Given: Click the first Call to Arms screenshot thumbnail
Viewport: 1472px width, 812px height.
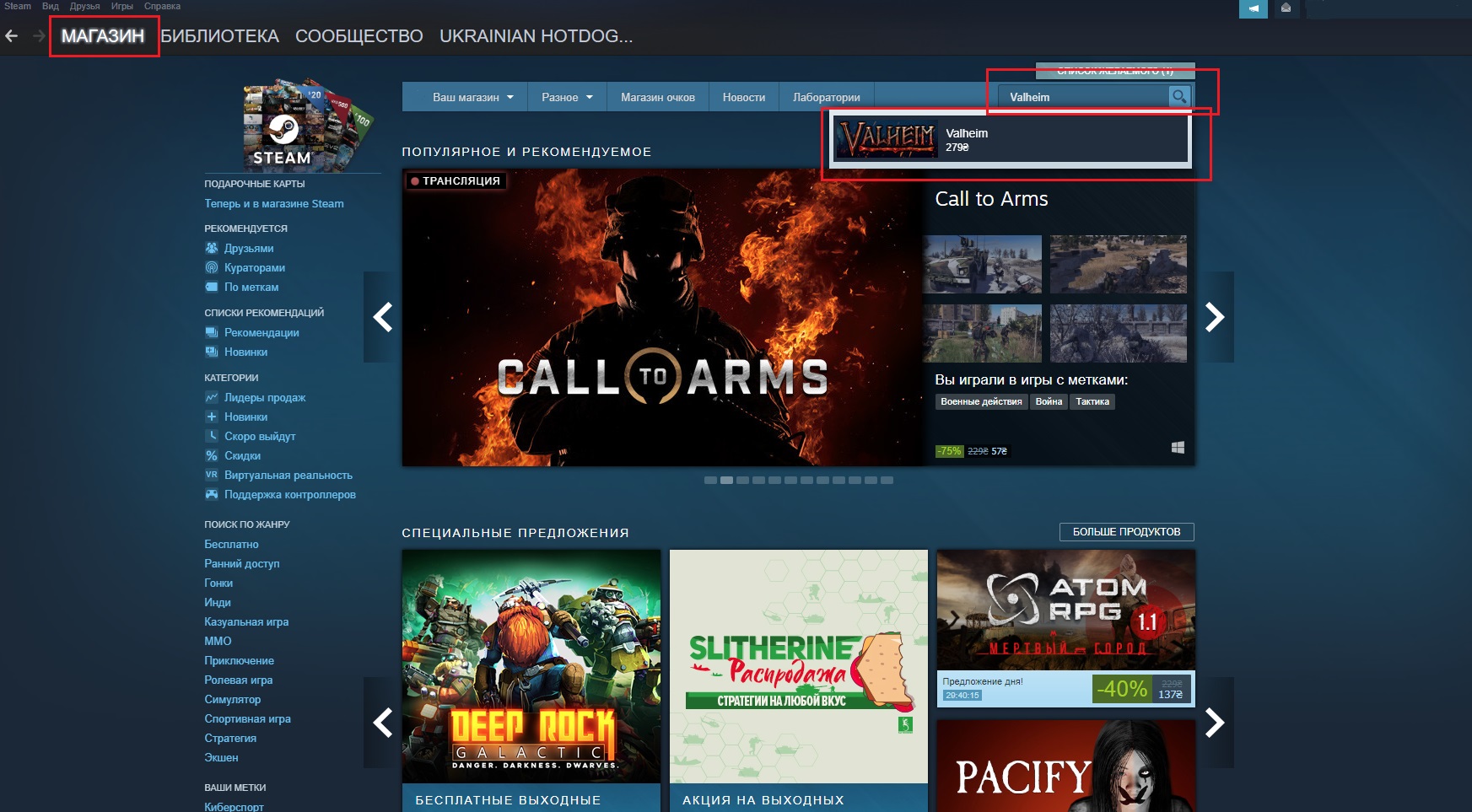Looking at the screenshot, I should (x=982, y=264).
